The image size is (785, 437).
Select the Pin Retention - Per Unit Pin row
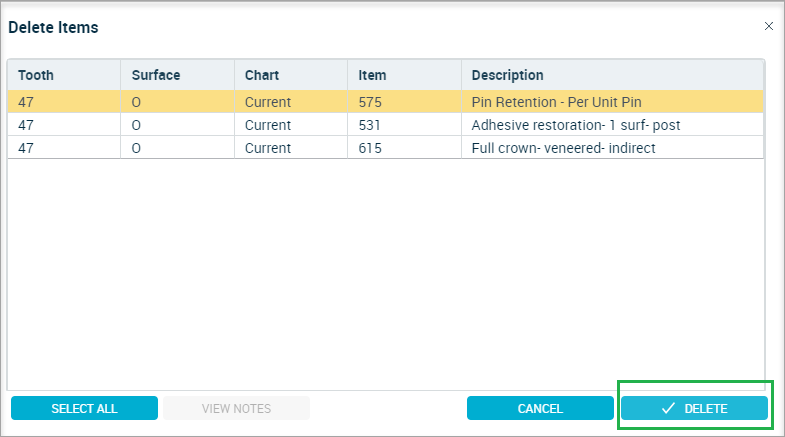(x=385, y=102)
